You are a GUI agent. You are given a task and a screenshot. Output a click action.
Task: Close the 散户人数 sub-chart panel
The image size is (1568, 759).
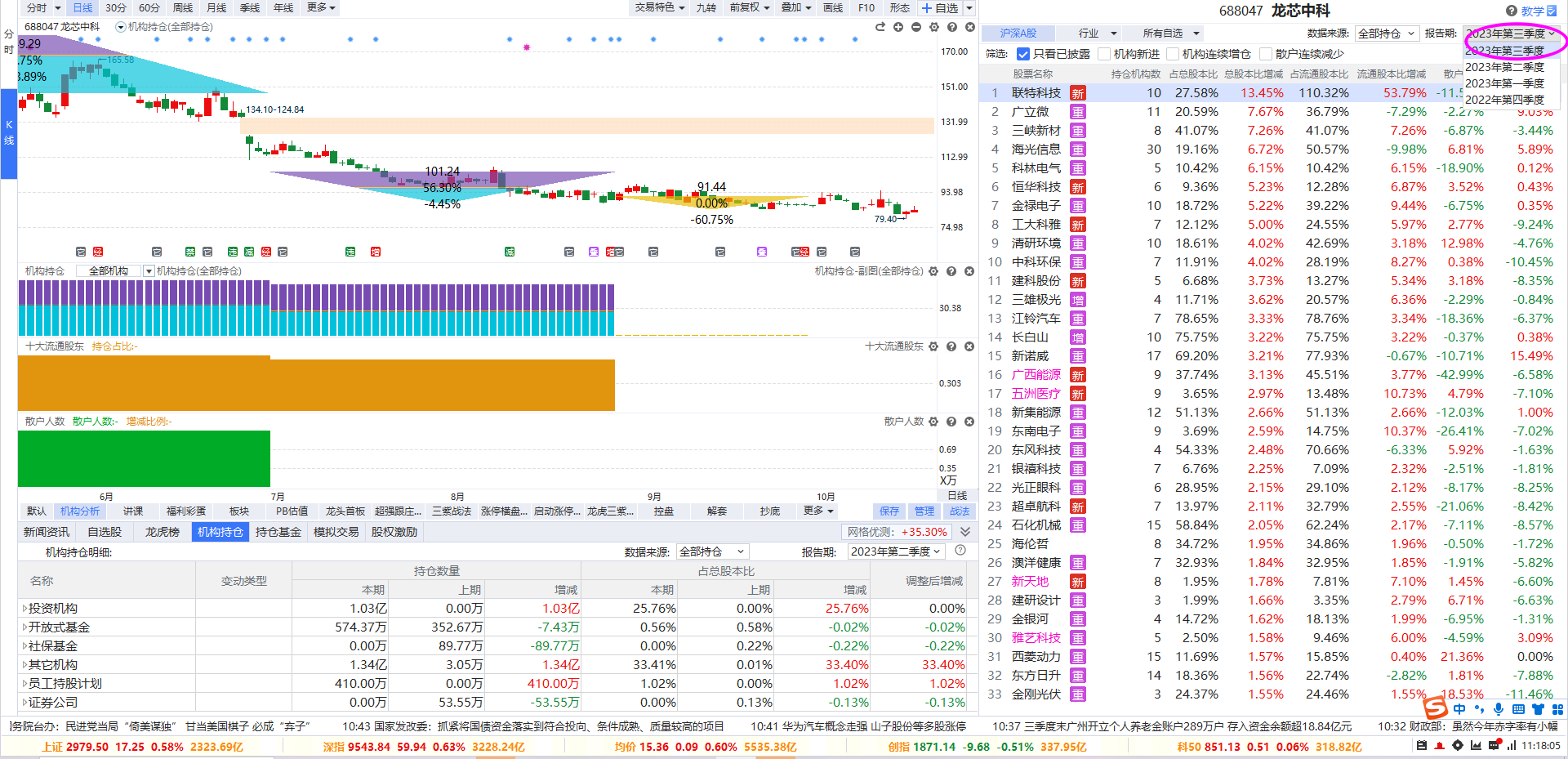click(x=969, y=422)
